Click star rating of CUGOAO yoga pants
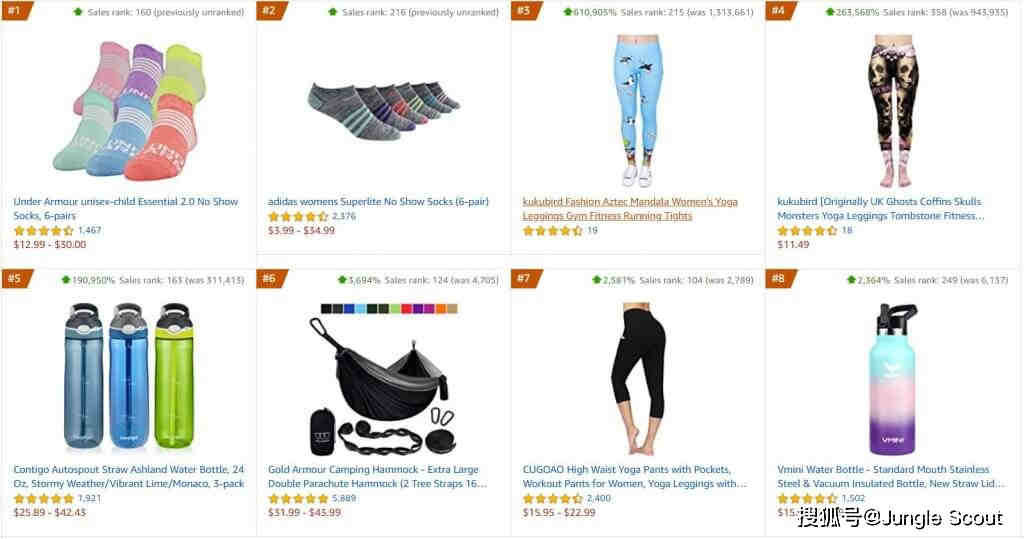The height and width of the screenshot is (539, 1024). [x=552, y=498]
